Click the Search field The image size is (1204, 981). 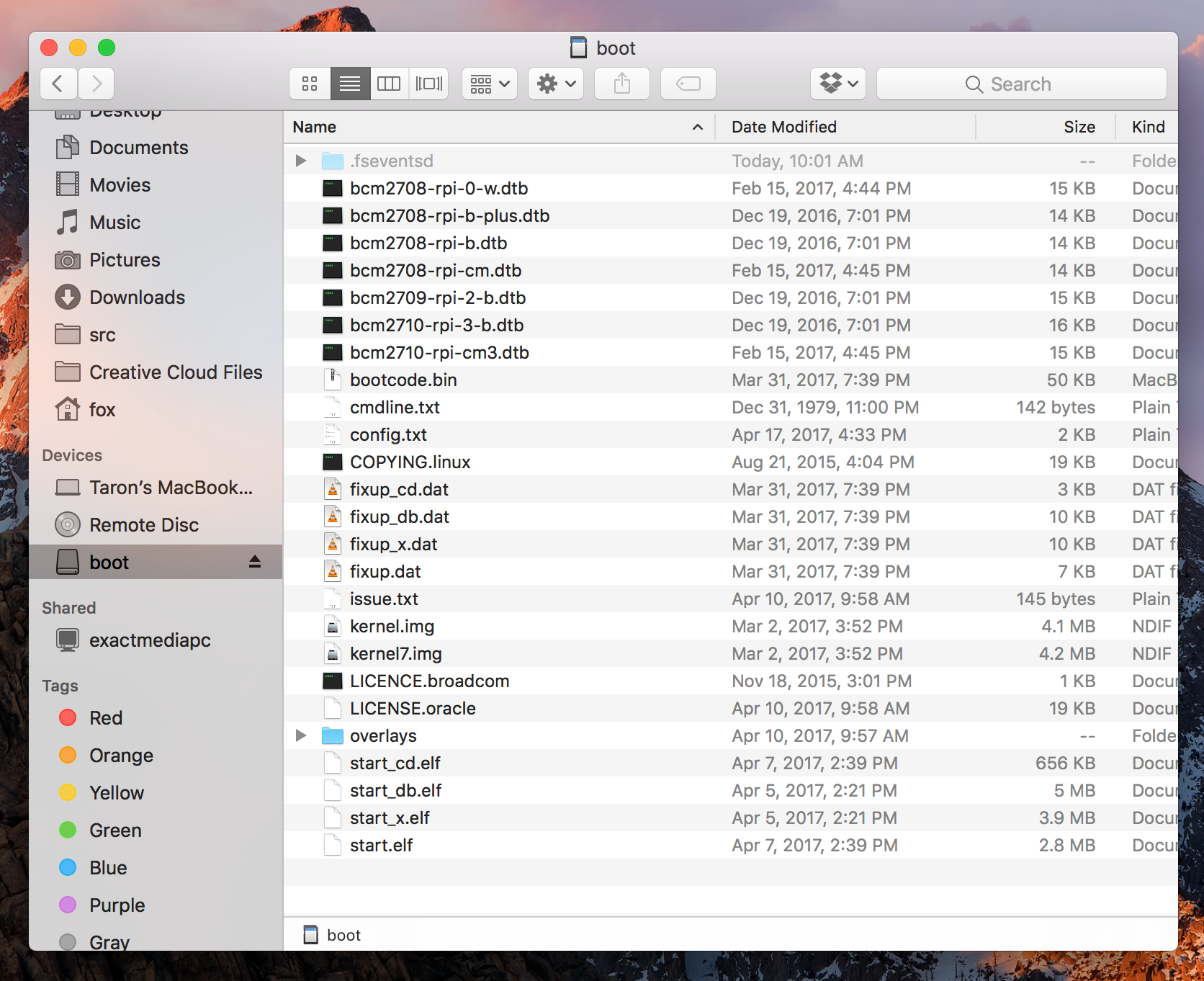(x=1021, y=84)
